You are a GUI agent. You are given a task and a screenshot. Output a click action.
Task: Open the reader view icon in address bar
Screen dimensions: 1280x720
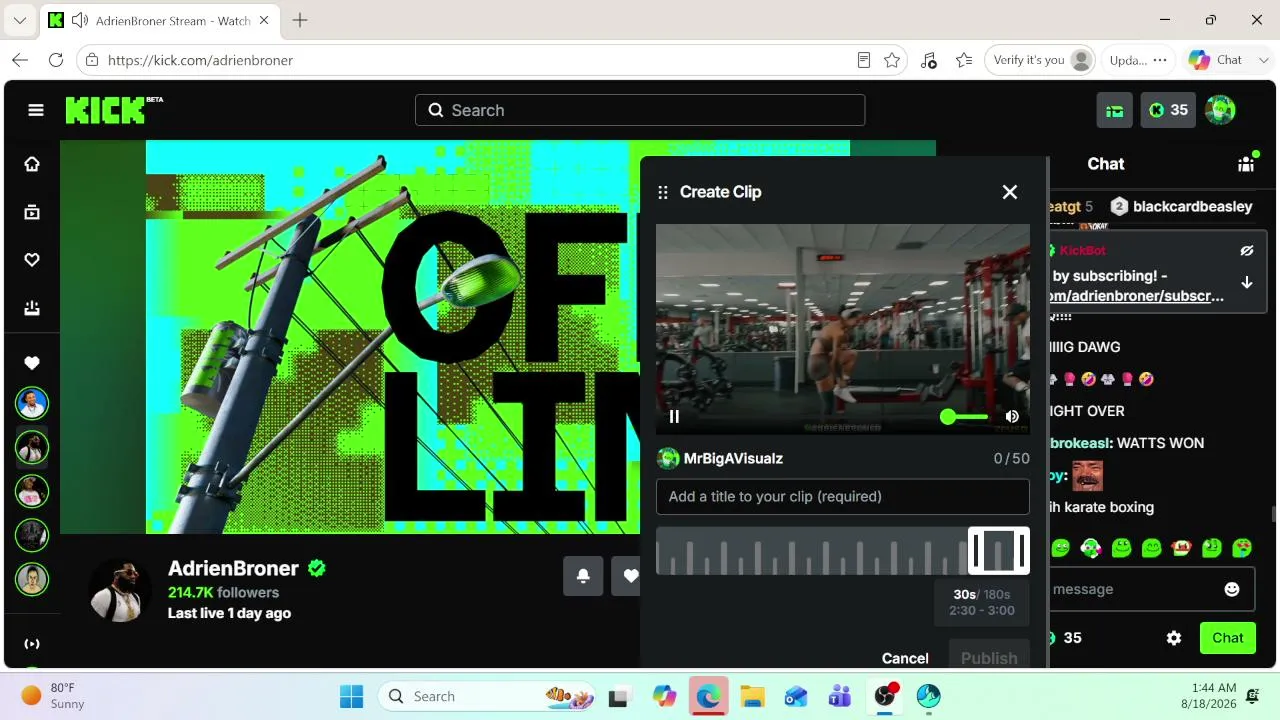point(864,60)
